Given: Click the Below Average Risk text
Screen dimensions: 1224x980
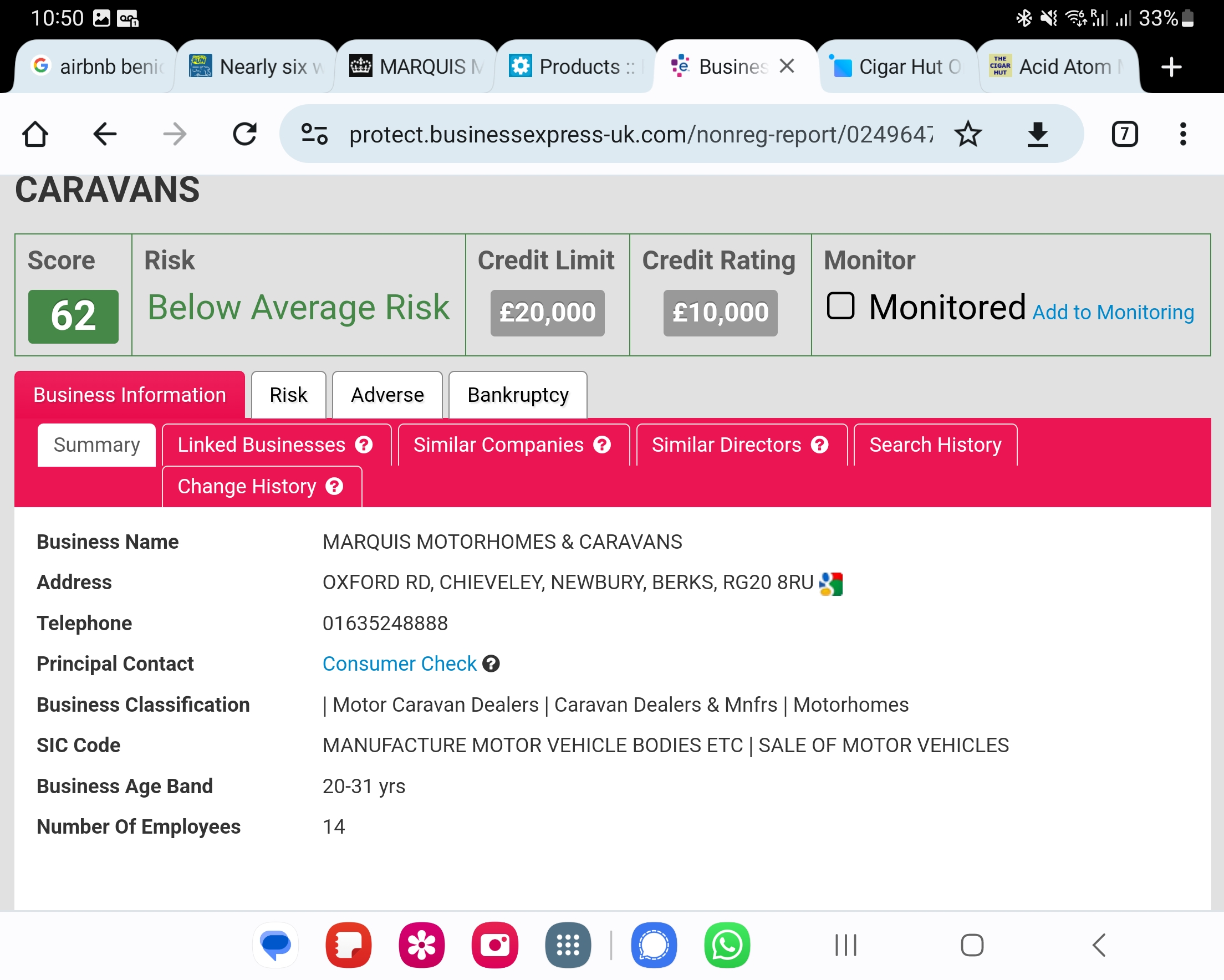Looking at the screenshot, I should pos(299,308).
